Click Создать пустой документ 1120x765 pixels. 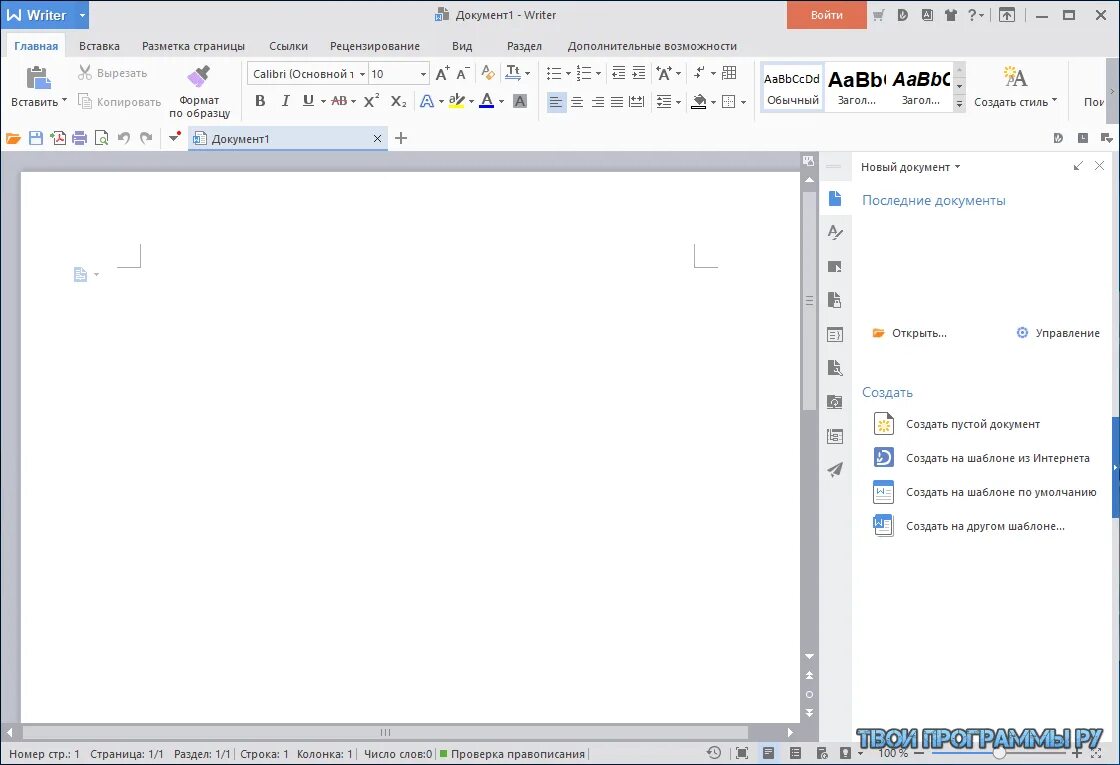[956, 424]
